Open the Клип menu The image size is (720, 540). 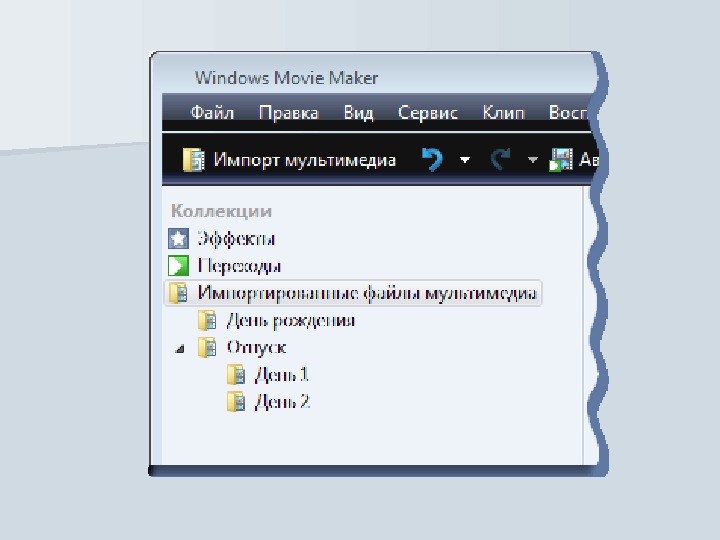click(x=503, y=112)
